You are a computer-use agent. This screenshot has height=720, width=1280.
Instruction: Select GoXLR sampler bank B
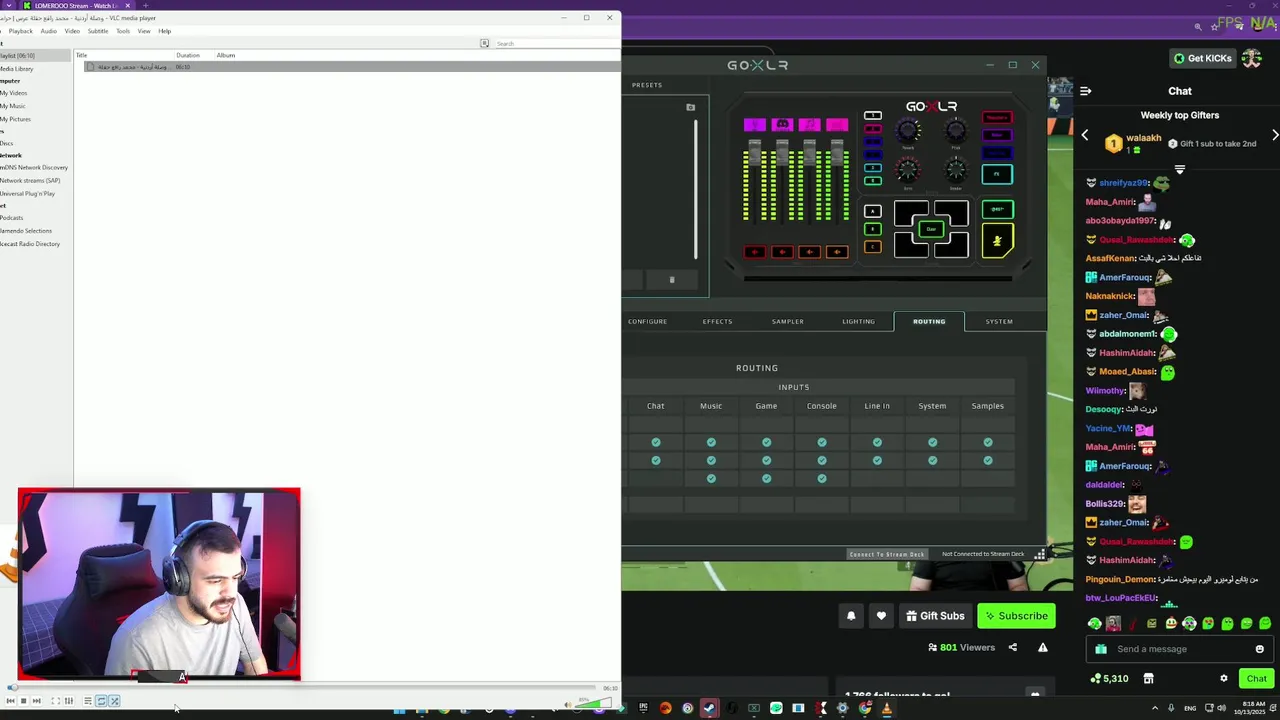[x=873, y=229]
